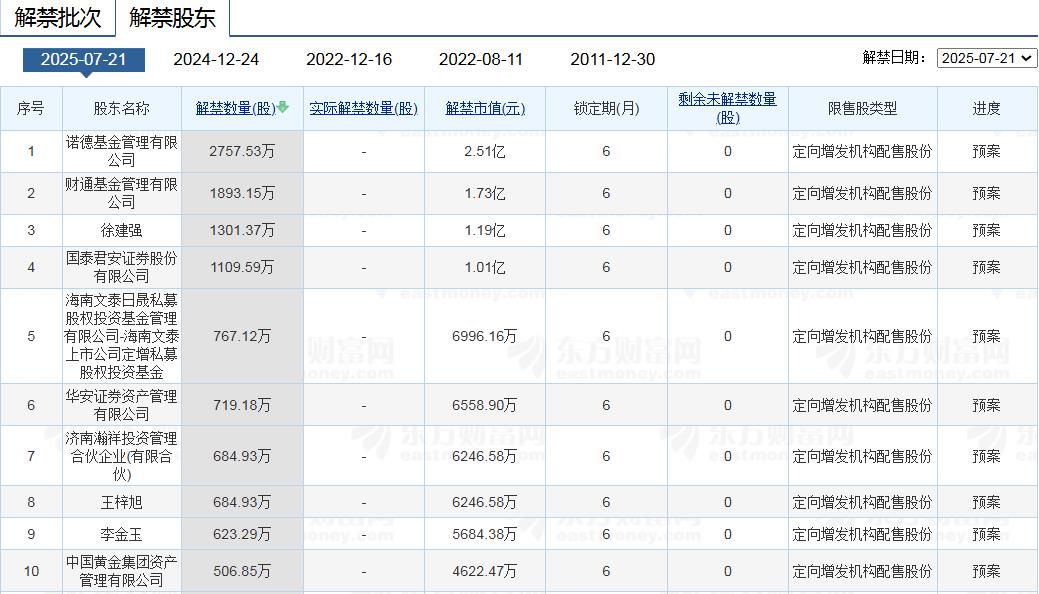Switch to the 2024-12-24 date tab

coord(216,60)
